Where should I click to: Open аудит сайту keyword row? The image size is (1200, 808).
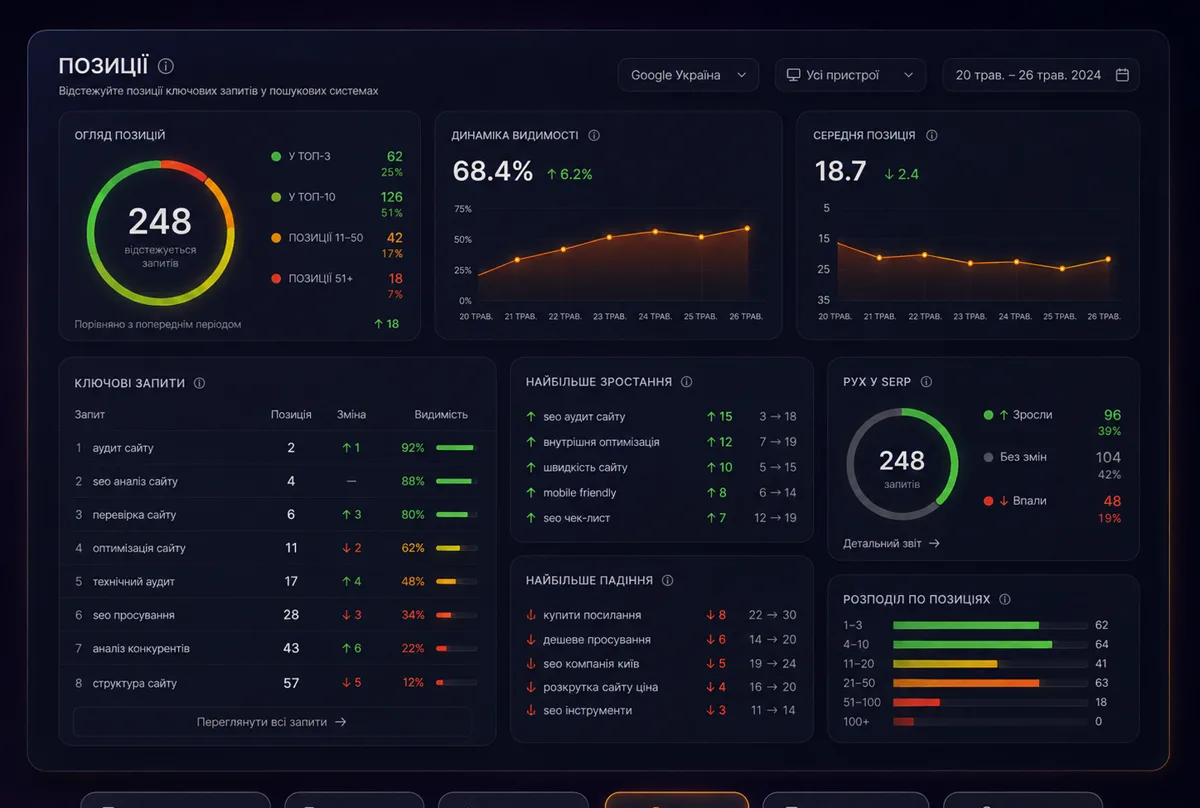click(x=277, y=448)
